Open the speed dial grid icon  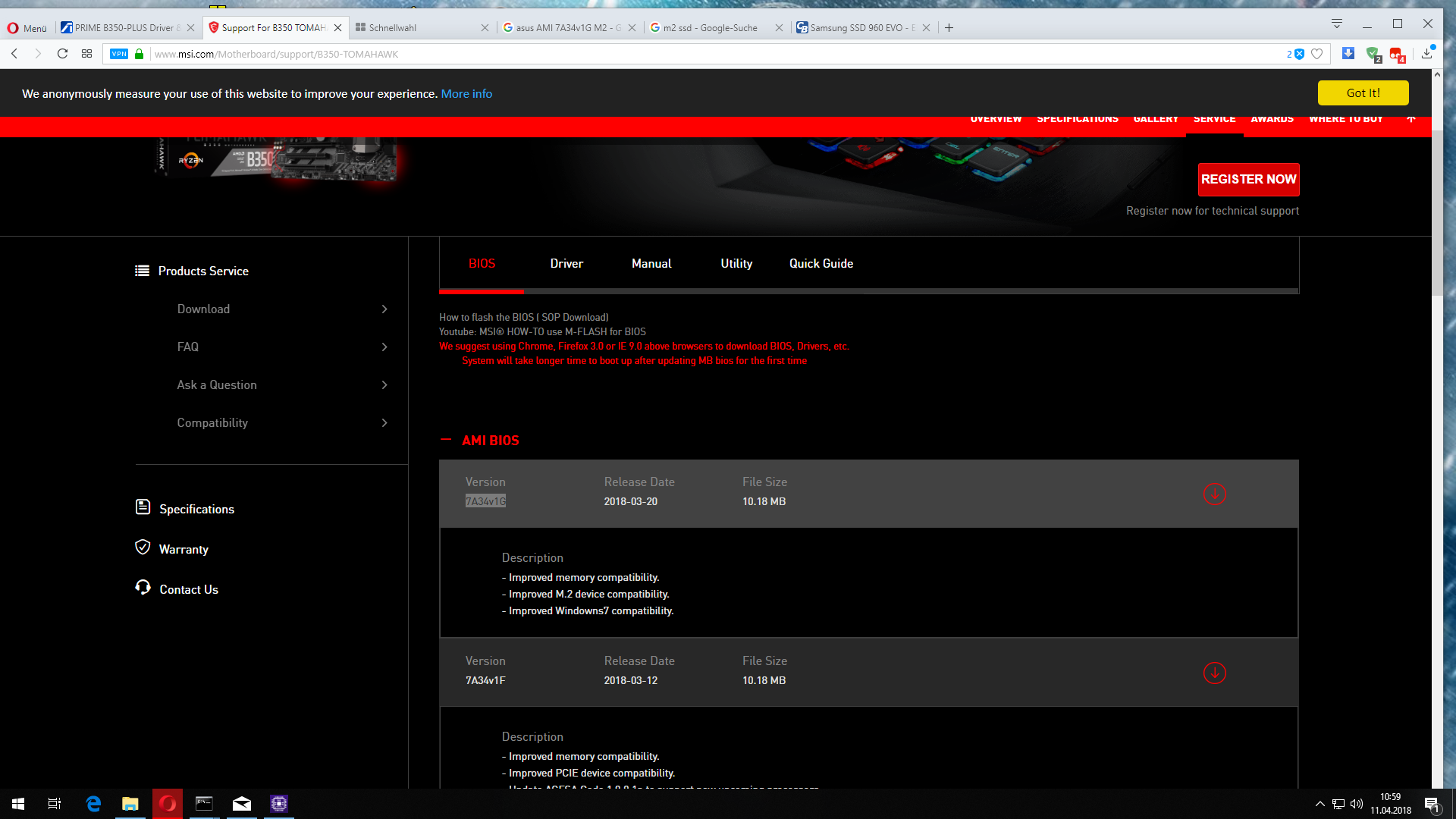click(x=86, y=54)
